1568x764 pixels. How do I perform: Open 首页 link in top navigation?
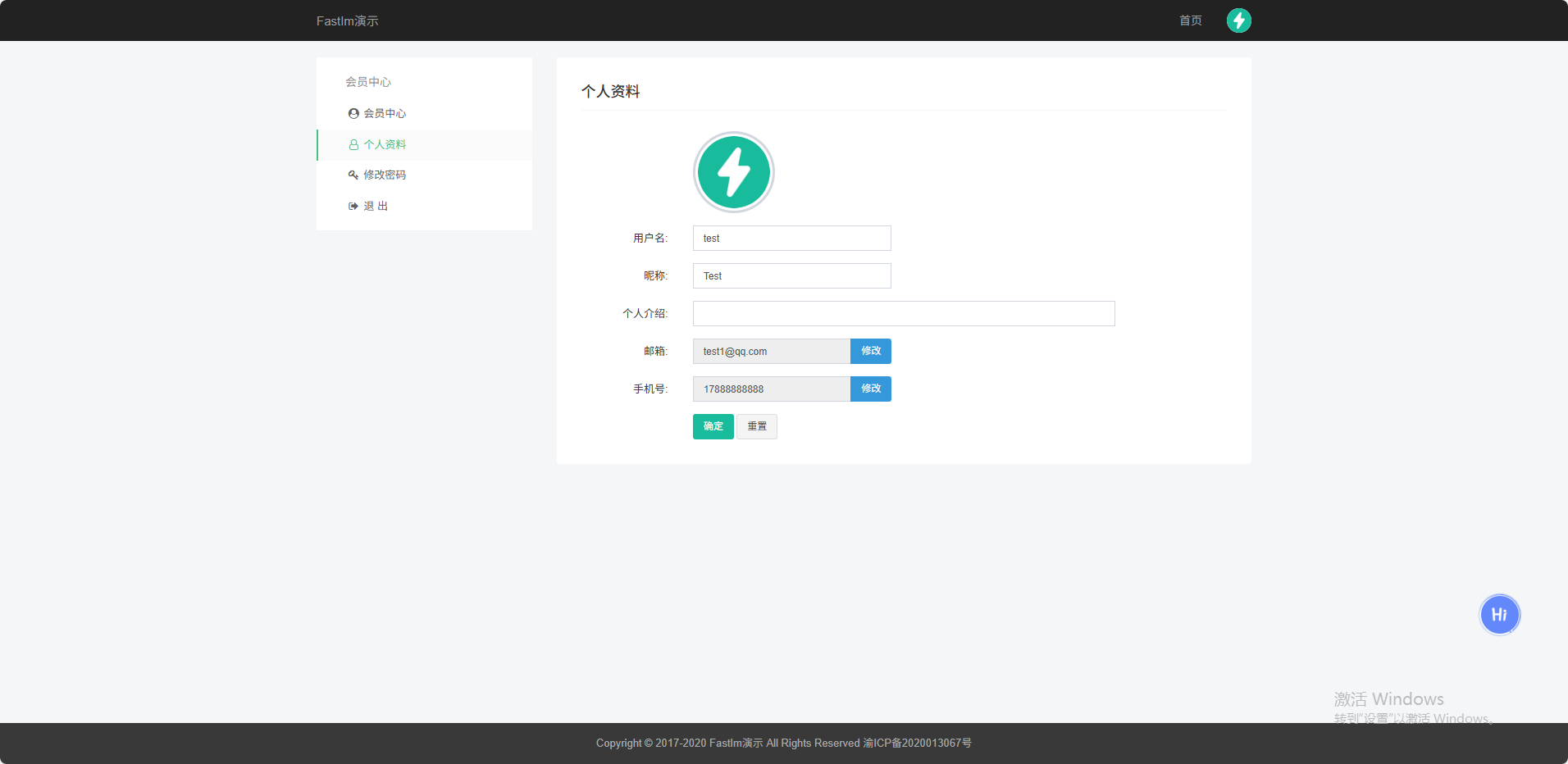point(1190,20)
